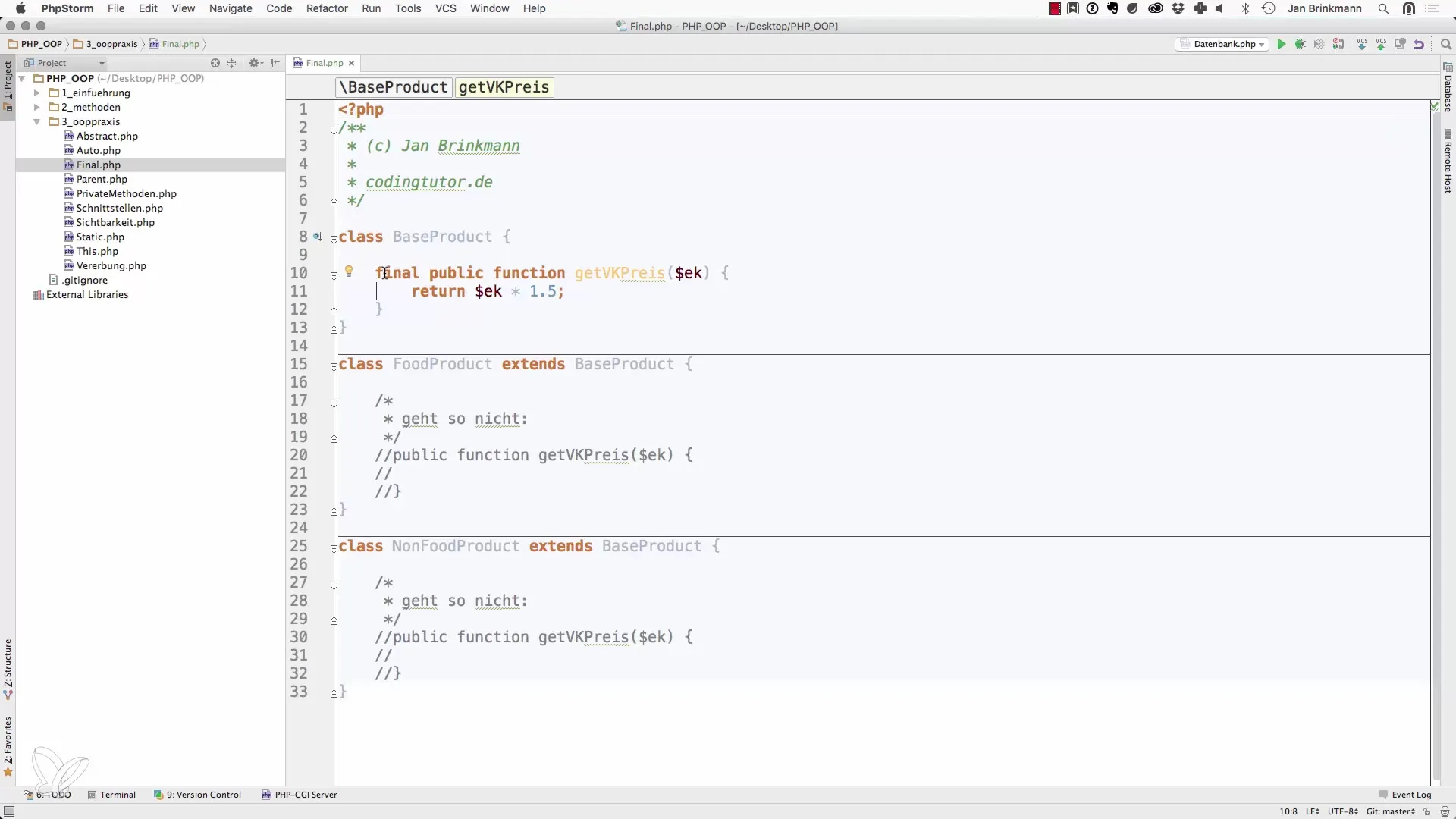Fold the NonFoodProduct class at line 25
This screenshot has width=1456, height=819.
(x=334, y=548)
